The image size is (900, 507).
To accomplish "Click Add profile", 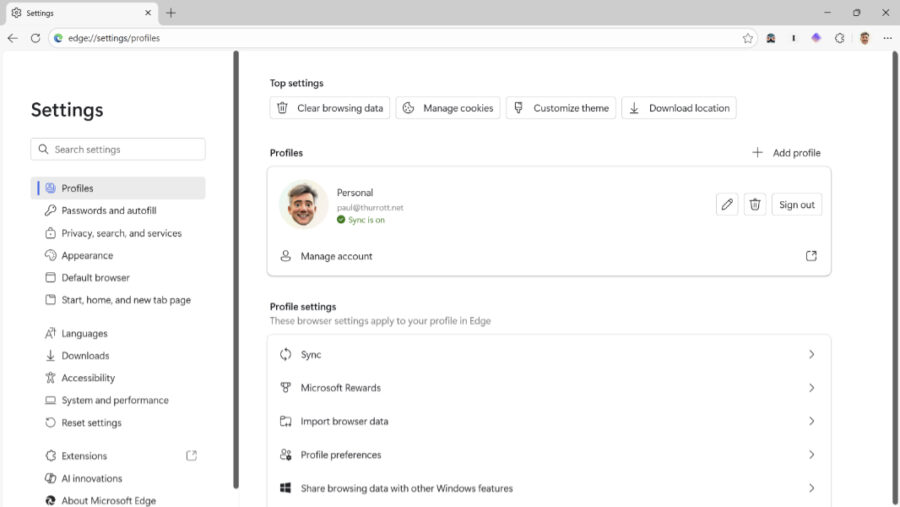I will click(786, 153).
